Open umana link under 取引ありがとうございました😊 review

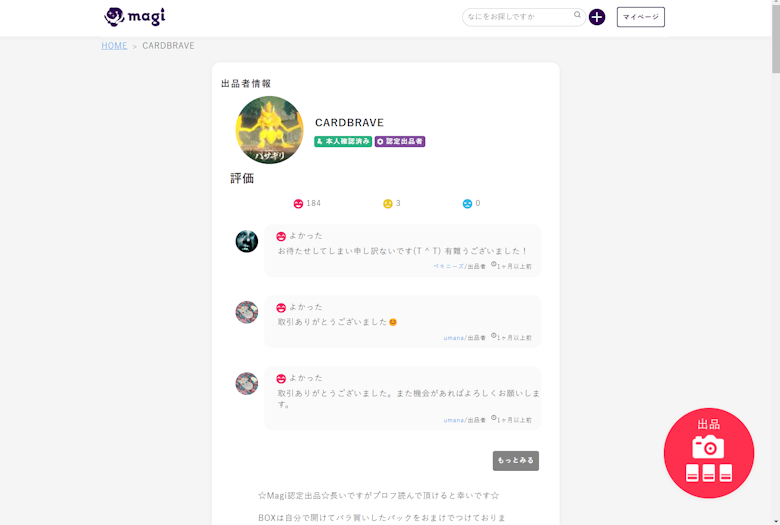pos(454,338)
